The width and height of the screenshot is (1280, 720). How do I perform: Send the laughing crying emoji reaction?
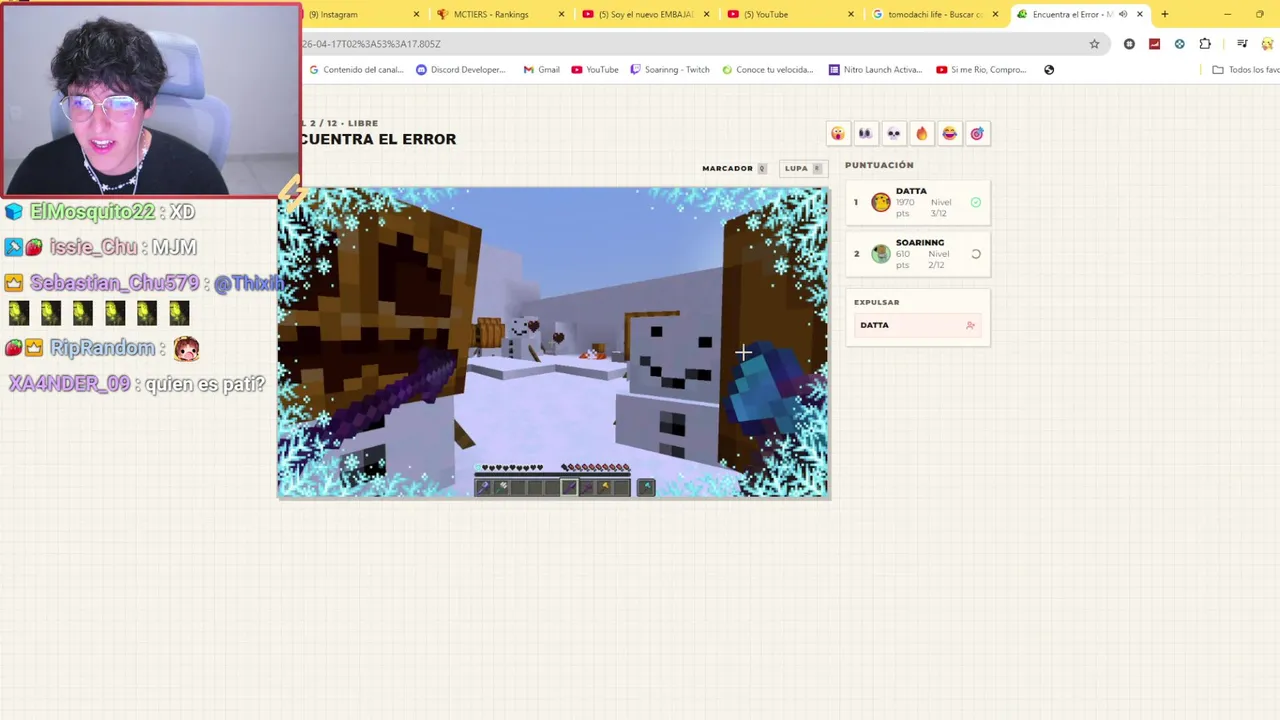[949, 133]
